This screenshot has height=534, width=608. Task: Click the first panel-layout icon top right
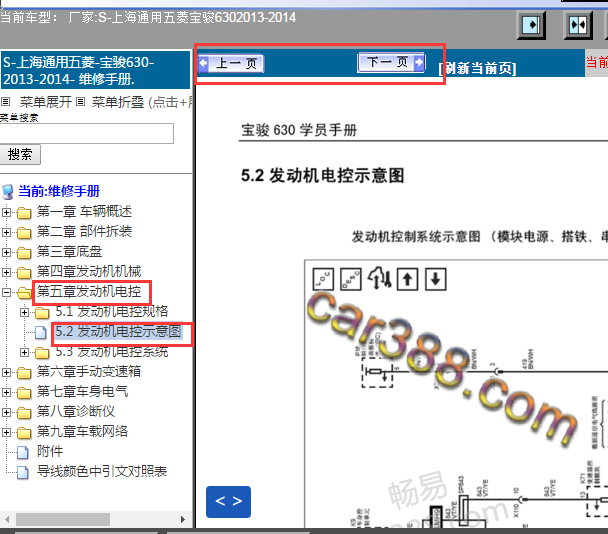point(531,26)
